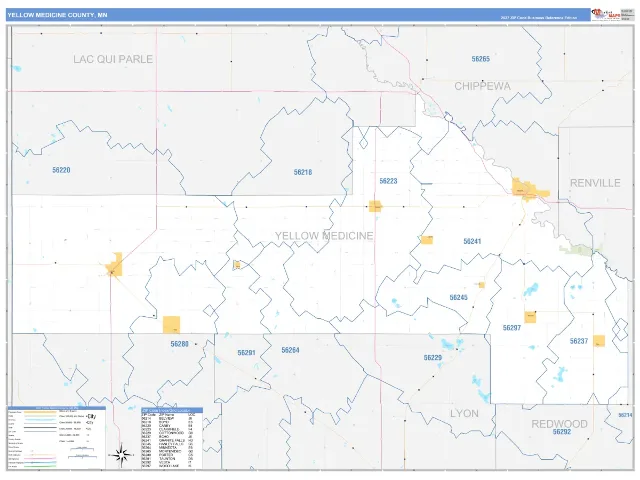Image resolution: width=640 pixels, height=480 pixels.
Task: Click the publisher logo in the header
Action: click(606, 14)
